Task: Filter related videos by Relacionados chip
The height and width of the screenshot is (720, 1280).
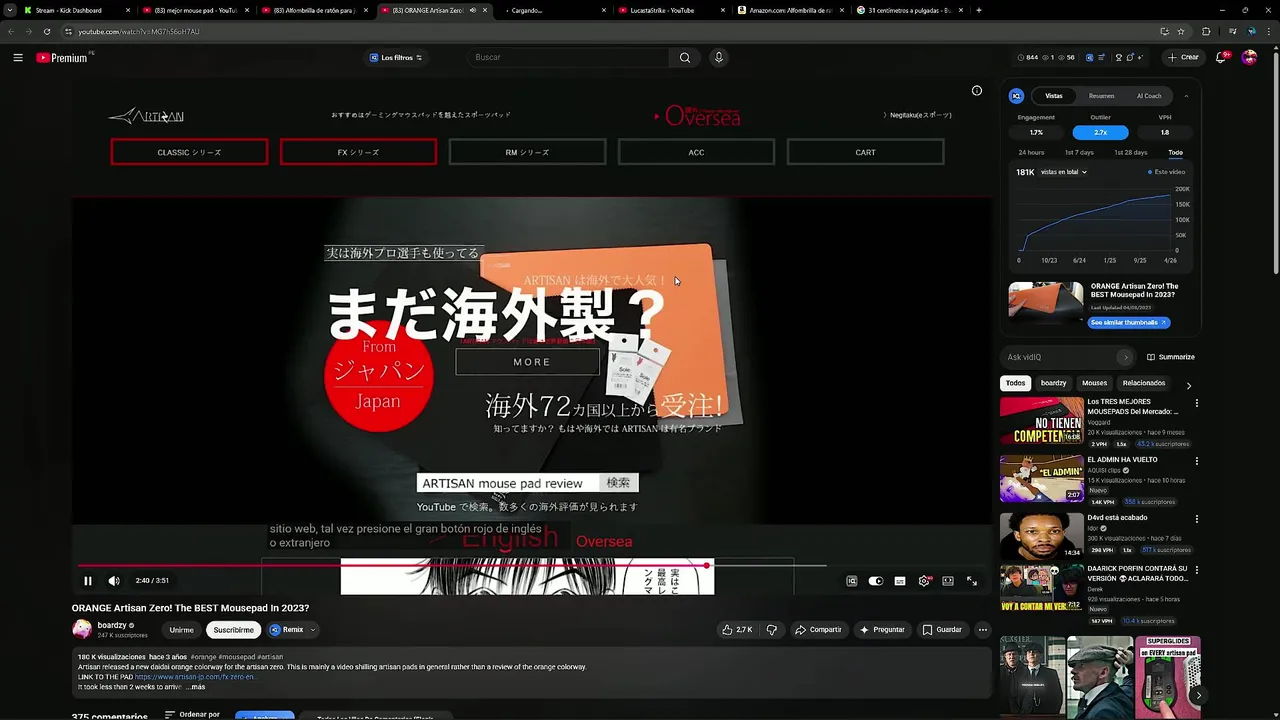Action: tap(1143, 383)
